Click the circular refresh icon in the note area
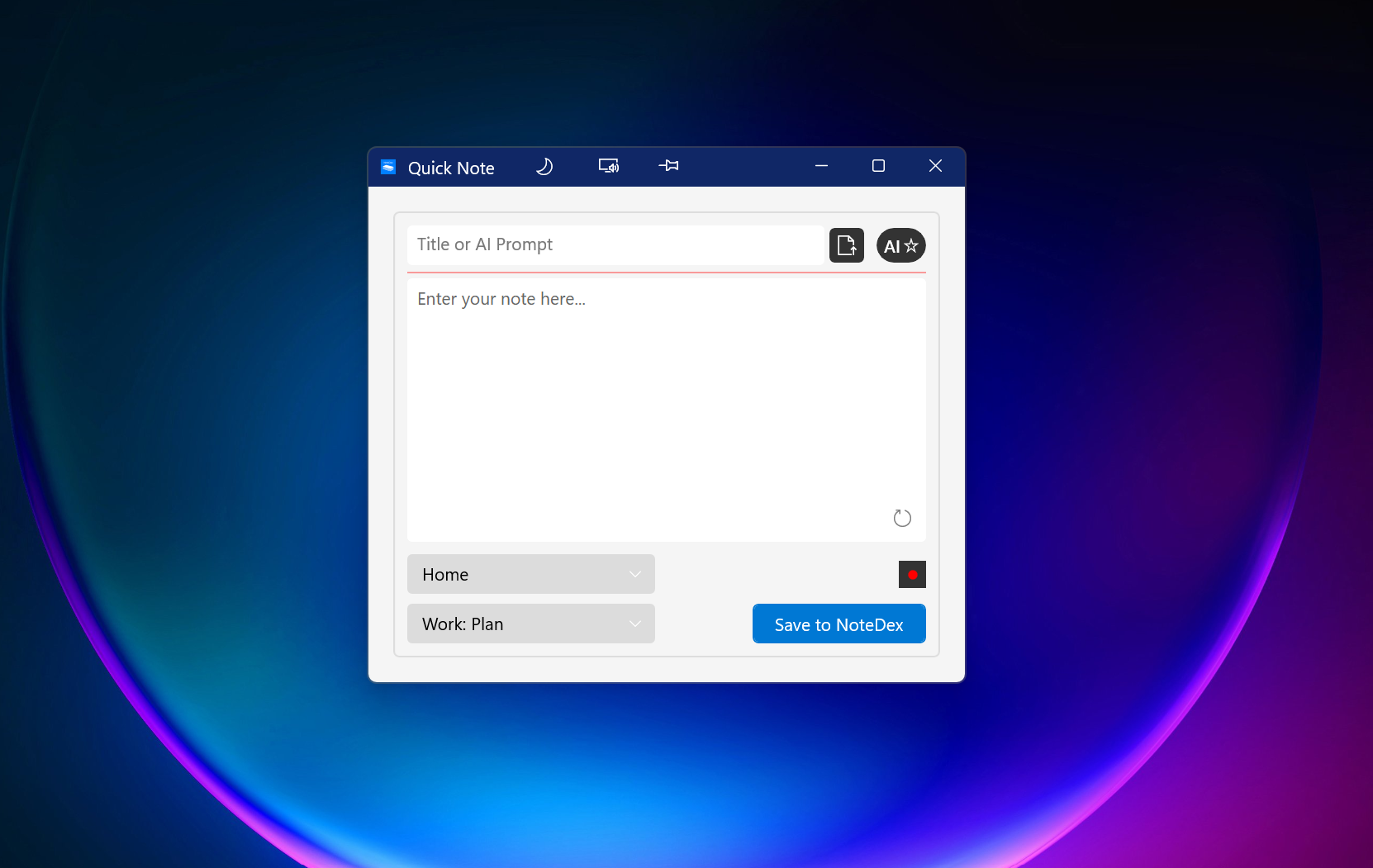The width and height of the screenshot is (1373, 868). (902, 518)
